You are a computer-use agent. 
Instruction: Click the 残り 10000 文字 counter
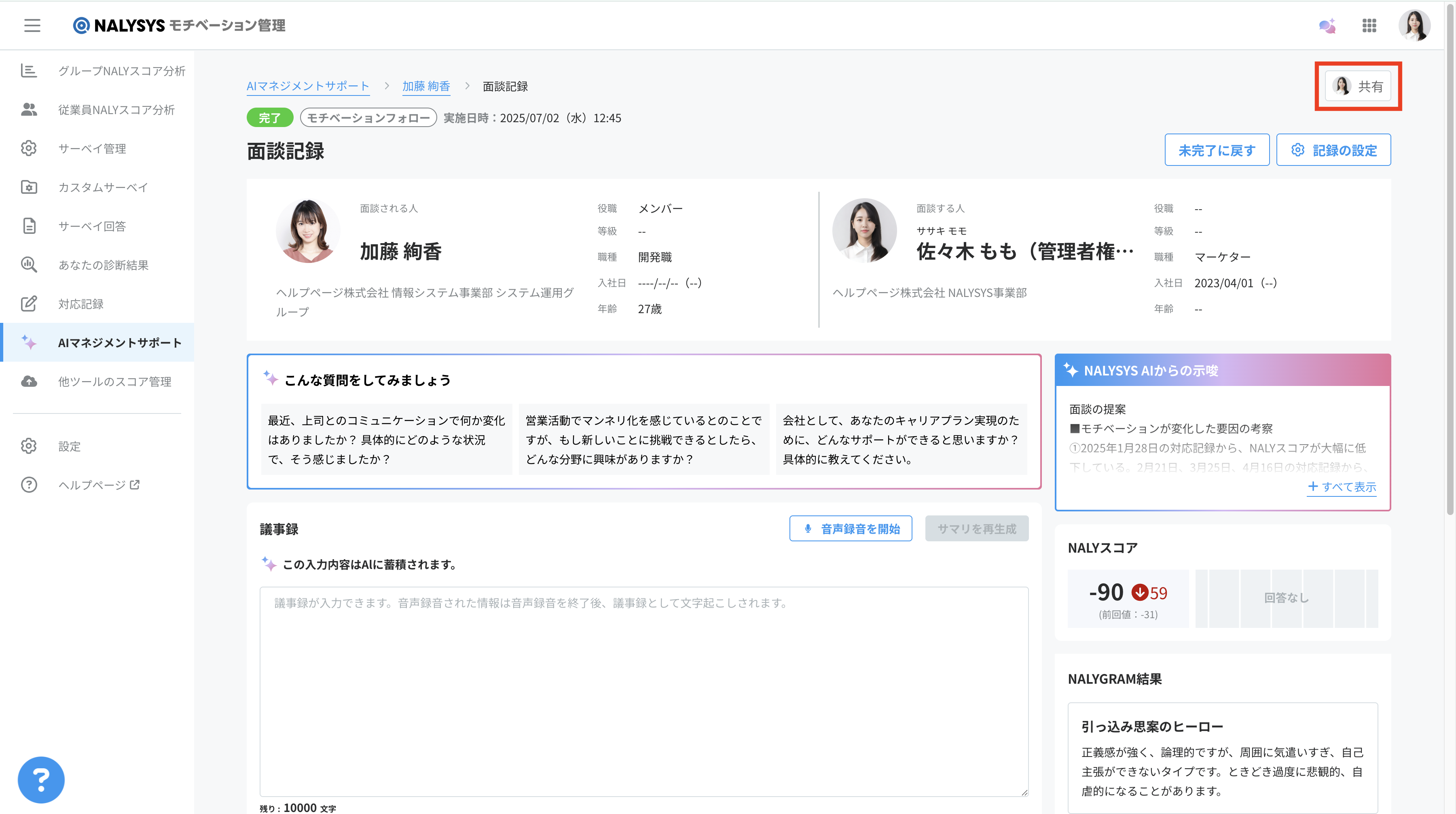coord(298,808)
